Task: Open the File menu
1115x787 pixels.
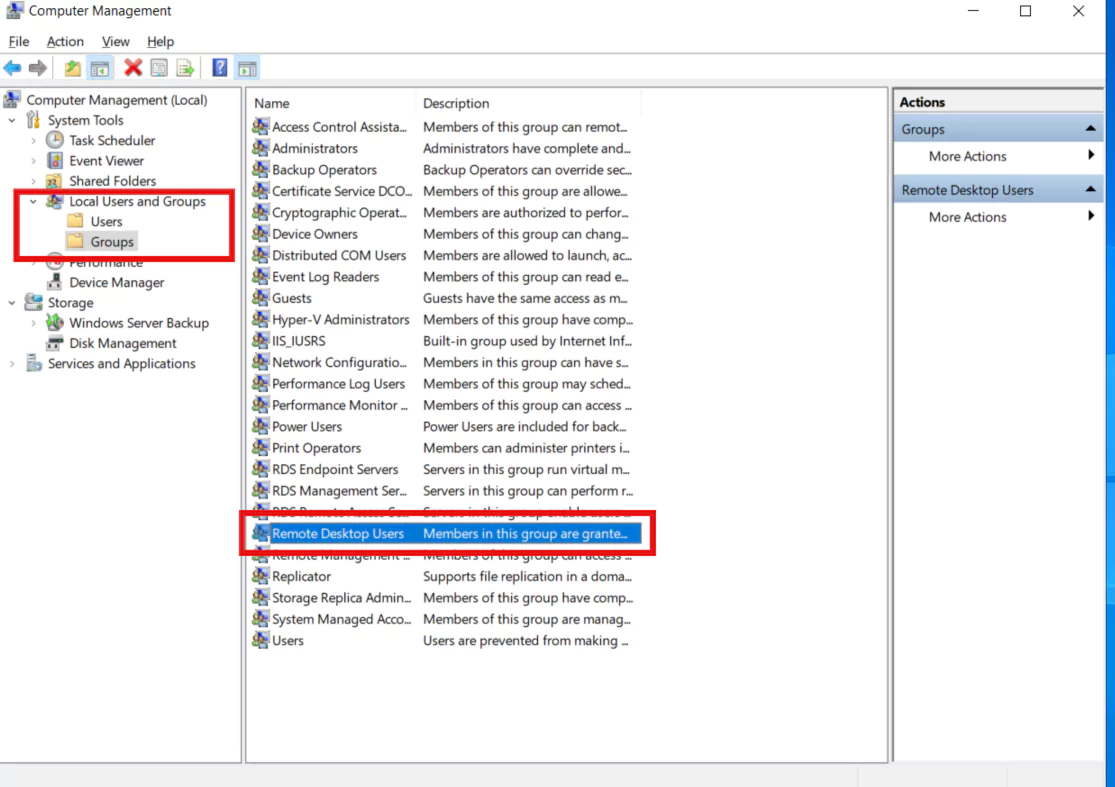Action: 18,41
